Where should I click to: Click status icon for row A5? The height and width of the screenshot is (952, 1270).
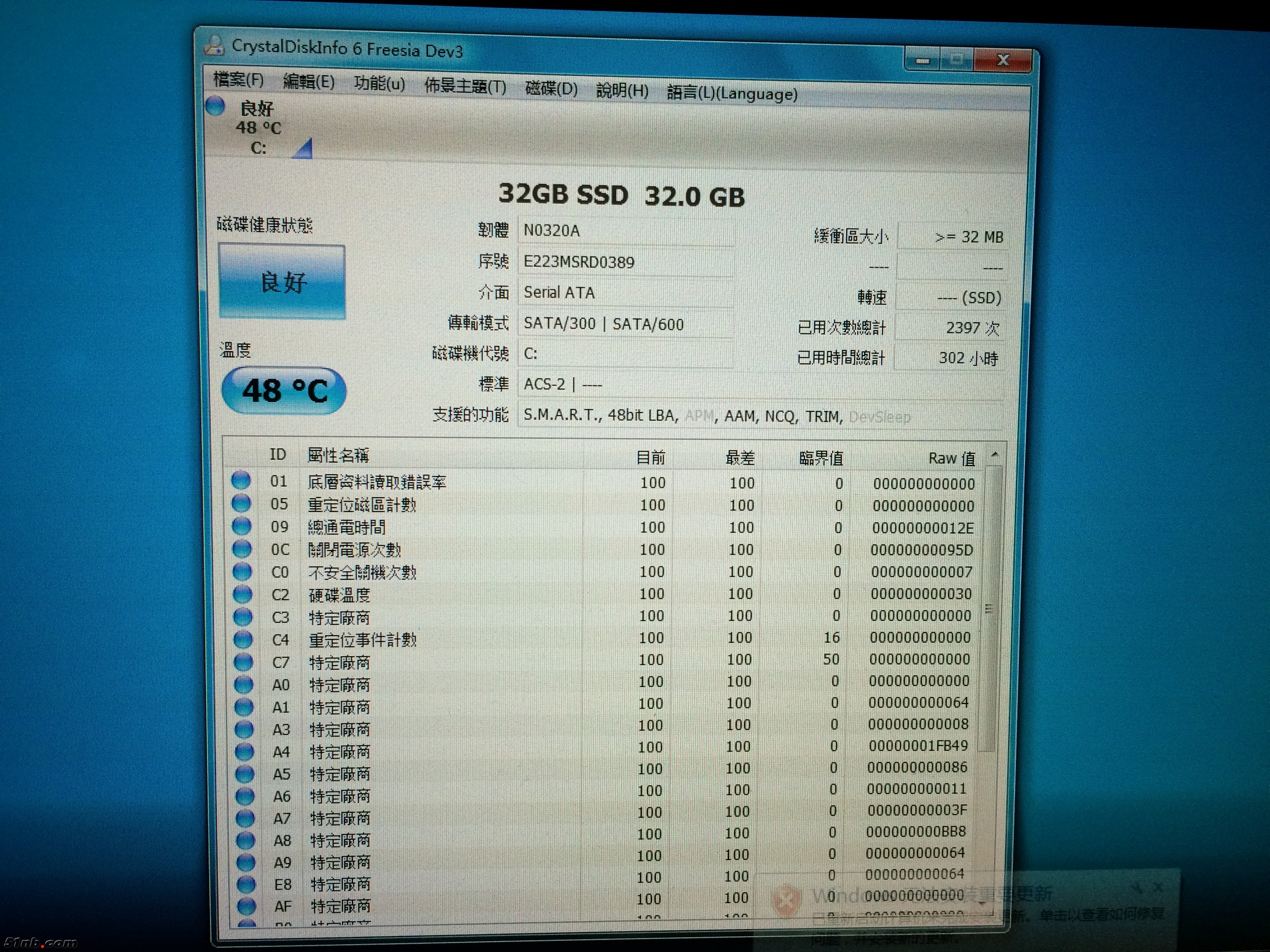click(x=245, y=774)
